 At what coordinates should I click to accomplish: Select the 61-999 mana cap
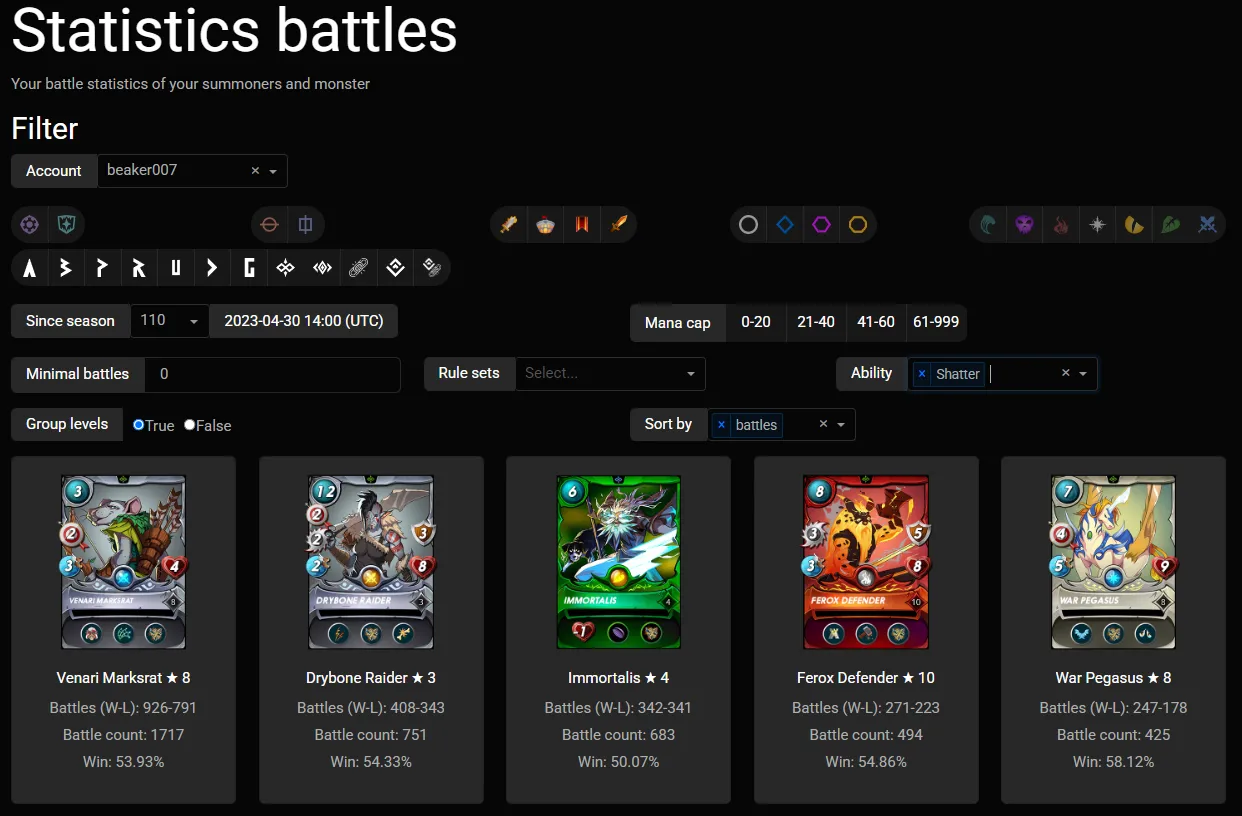[936, 322]
